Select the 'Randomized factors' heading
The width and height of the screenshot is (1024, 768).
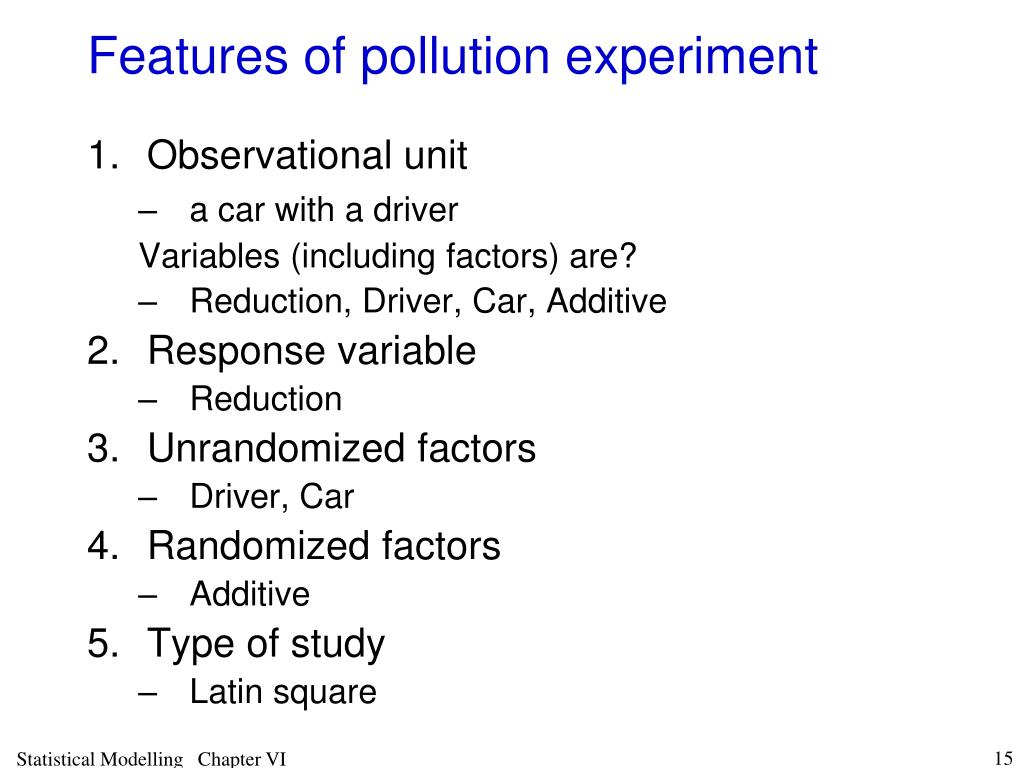pyautogui.click(x=324, y=545)
